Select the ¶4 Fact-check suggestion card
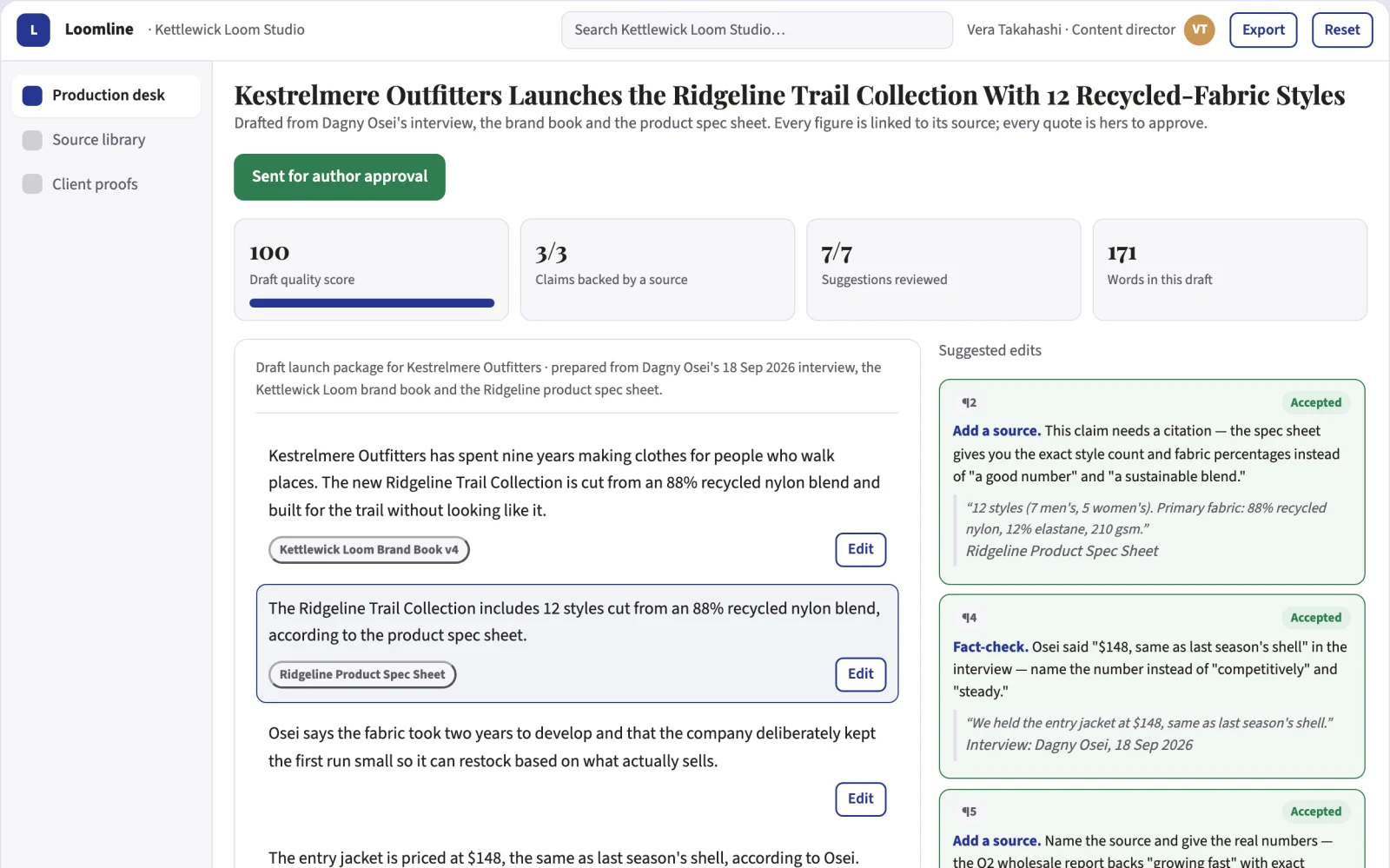 [x=1152, y=686]
